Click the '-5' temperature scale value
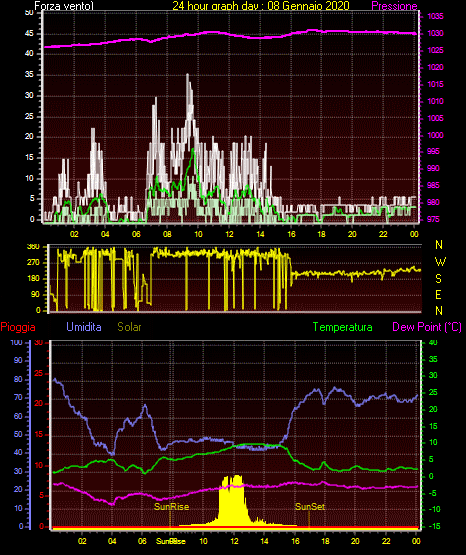Image resolution: width=466 pixels, height=555 pixels. [433, 493]
